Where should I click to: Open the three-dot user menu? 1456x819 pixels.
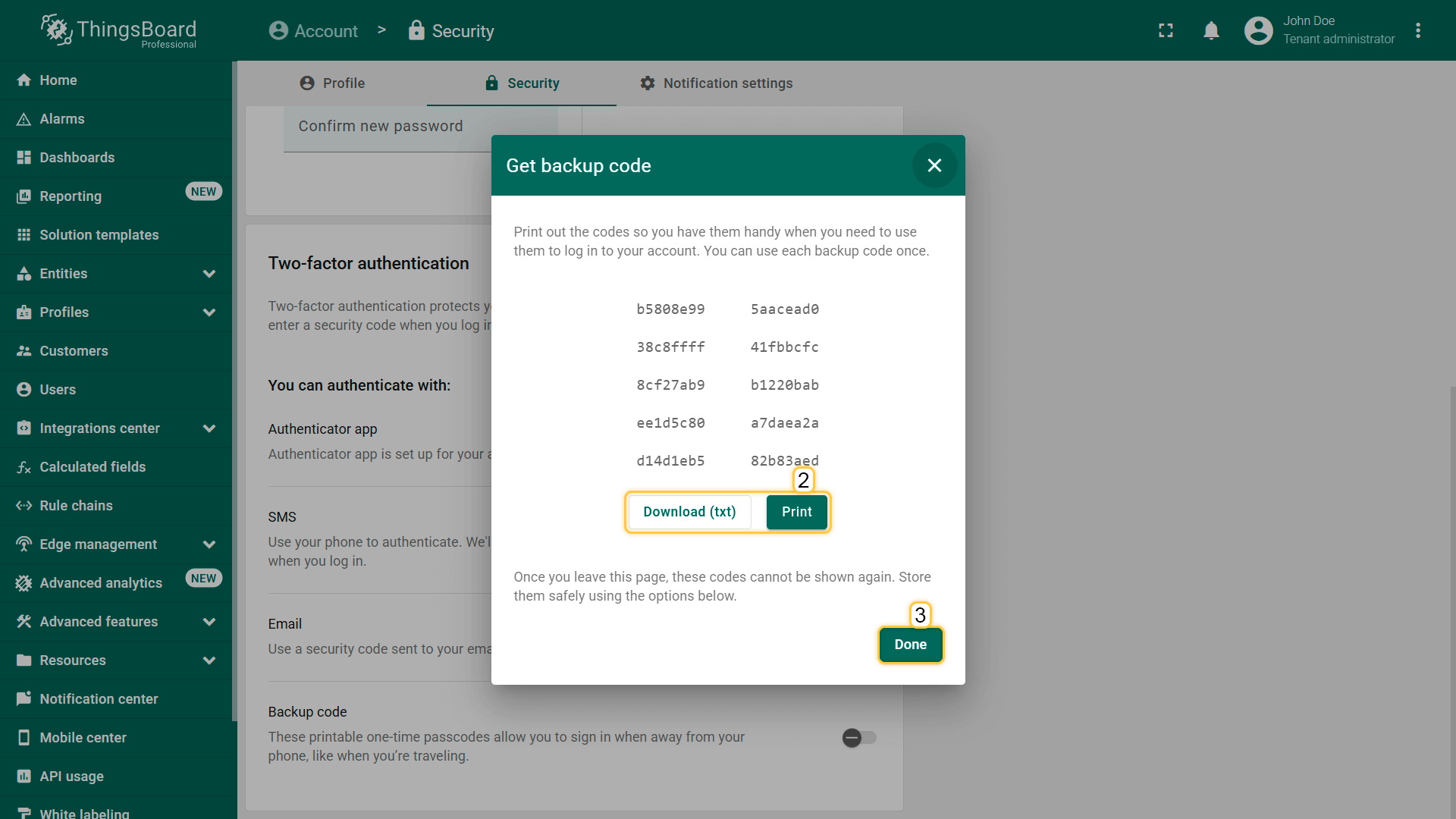(1418, 30)
